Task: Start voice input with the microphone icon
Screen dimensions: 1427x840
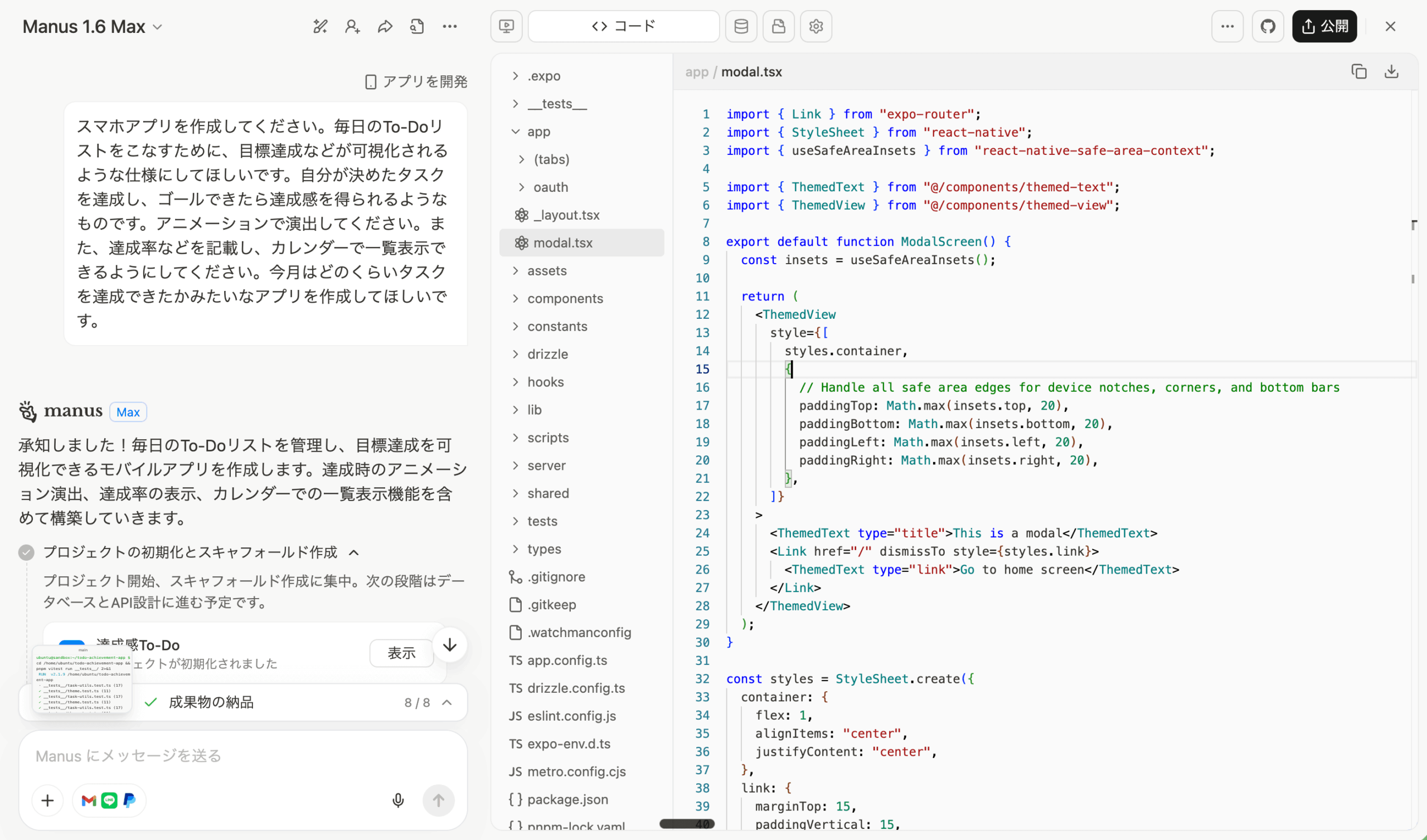Action: click(x=397, y=800)
